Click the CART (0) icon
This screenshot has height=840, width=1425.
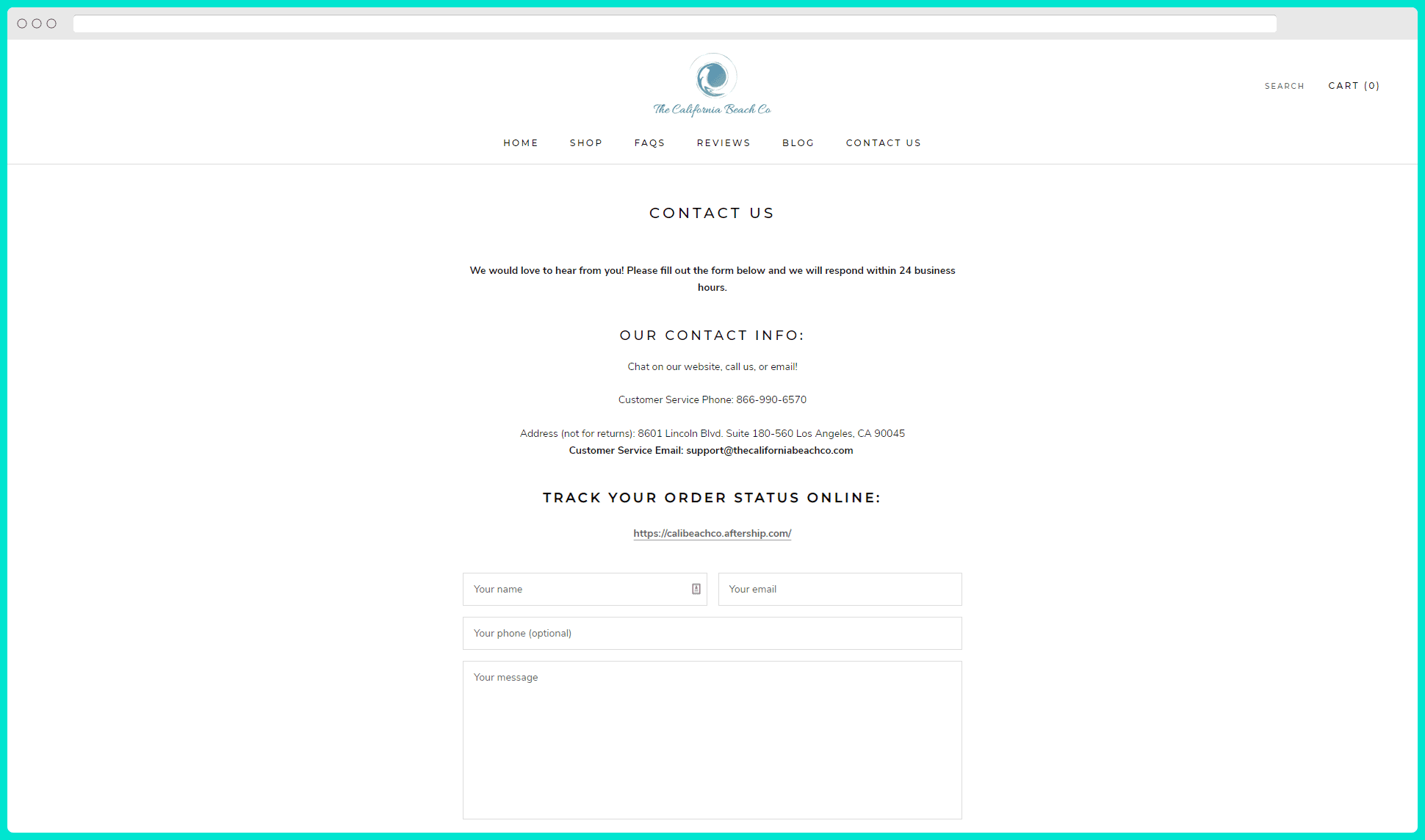(x=1352, y=85)
